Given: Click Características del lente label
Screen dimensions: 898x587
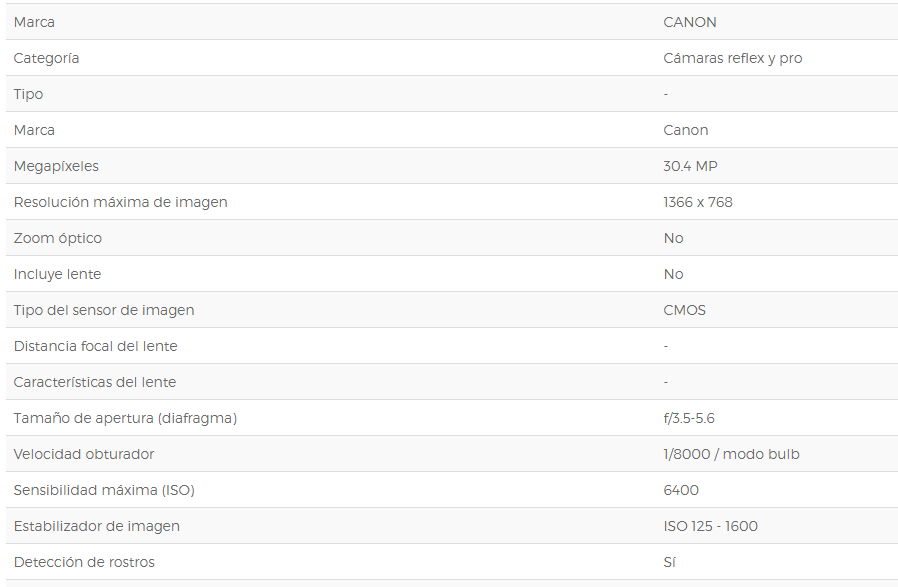Looking at the screenshot, I should 95,383.
